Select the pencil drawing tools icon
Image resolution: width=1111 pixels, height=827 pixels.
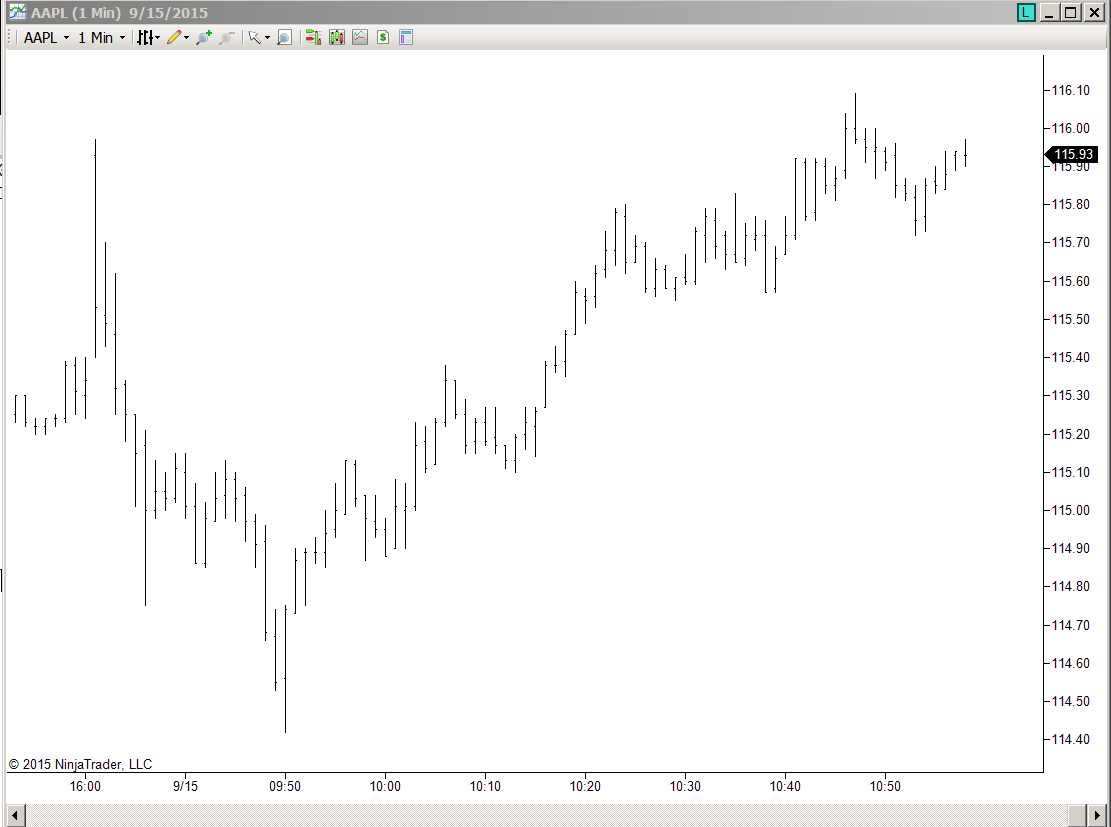pos(174,38)
